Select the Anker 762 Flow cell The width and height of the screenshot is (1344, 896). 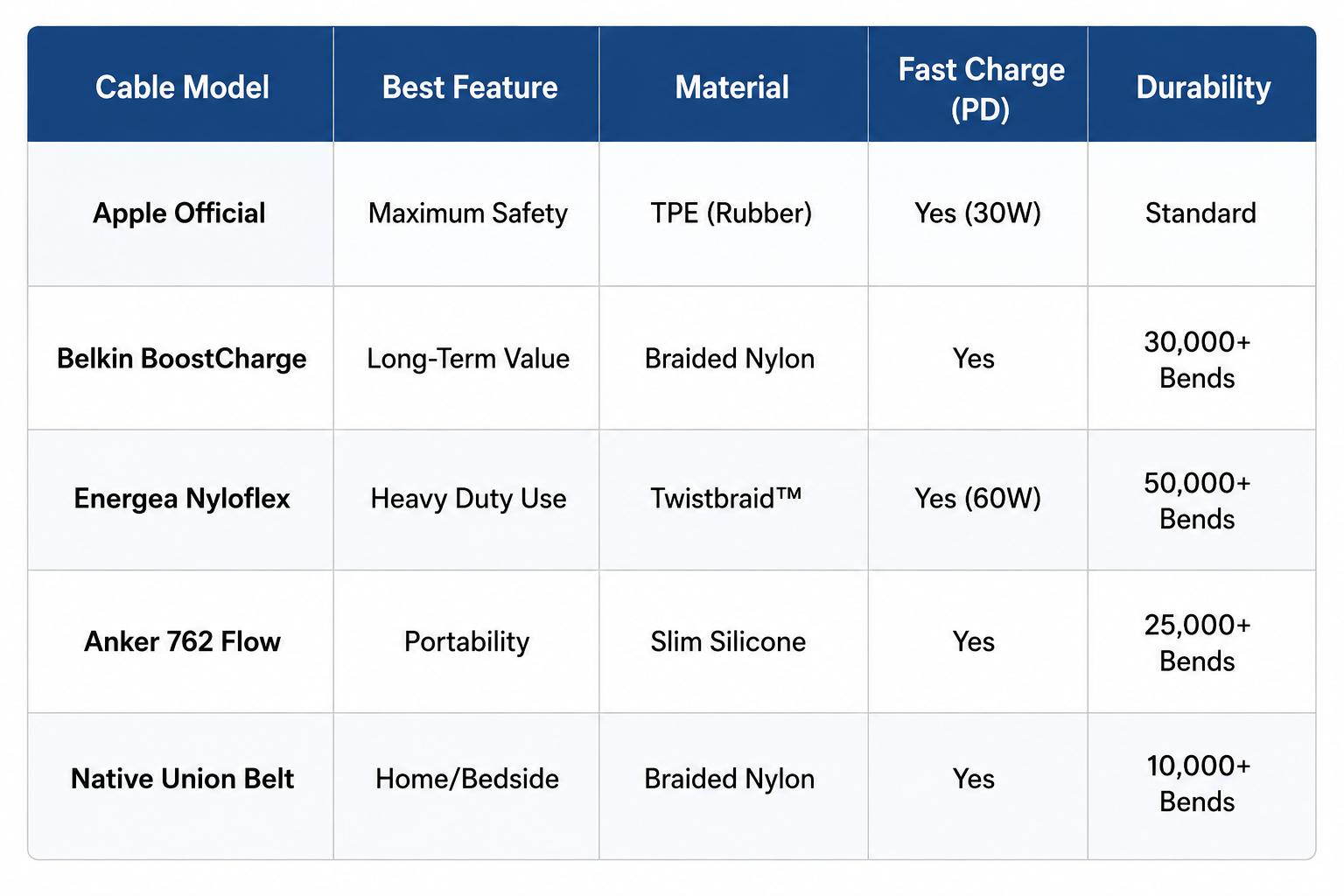[181, 641]
